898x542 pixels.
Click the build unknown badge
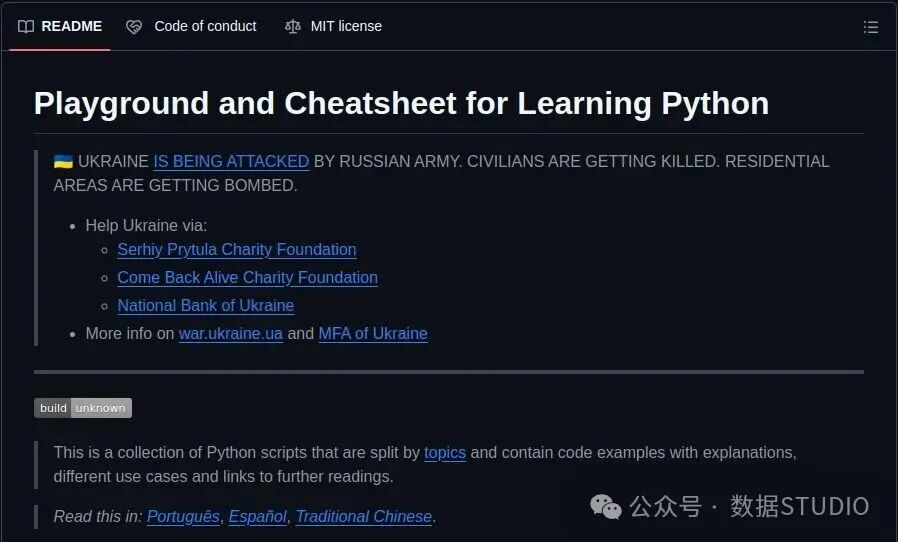(x=83, y=408)
